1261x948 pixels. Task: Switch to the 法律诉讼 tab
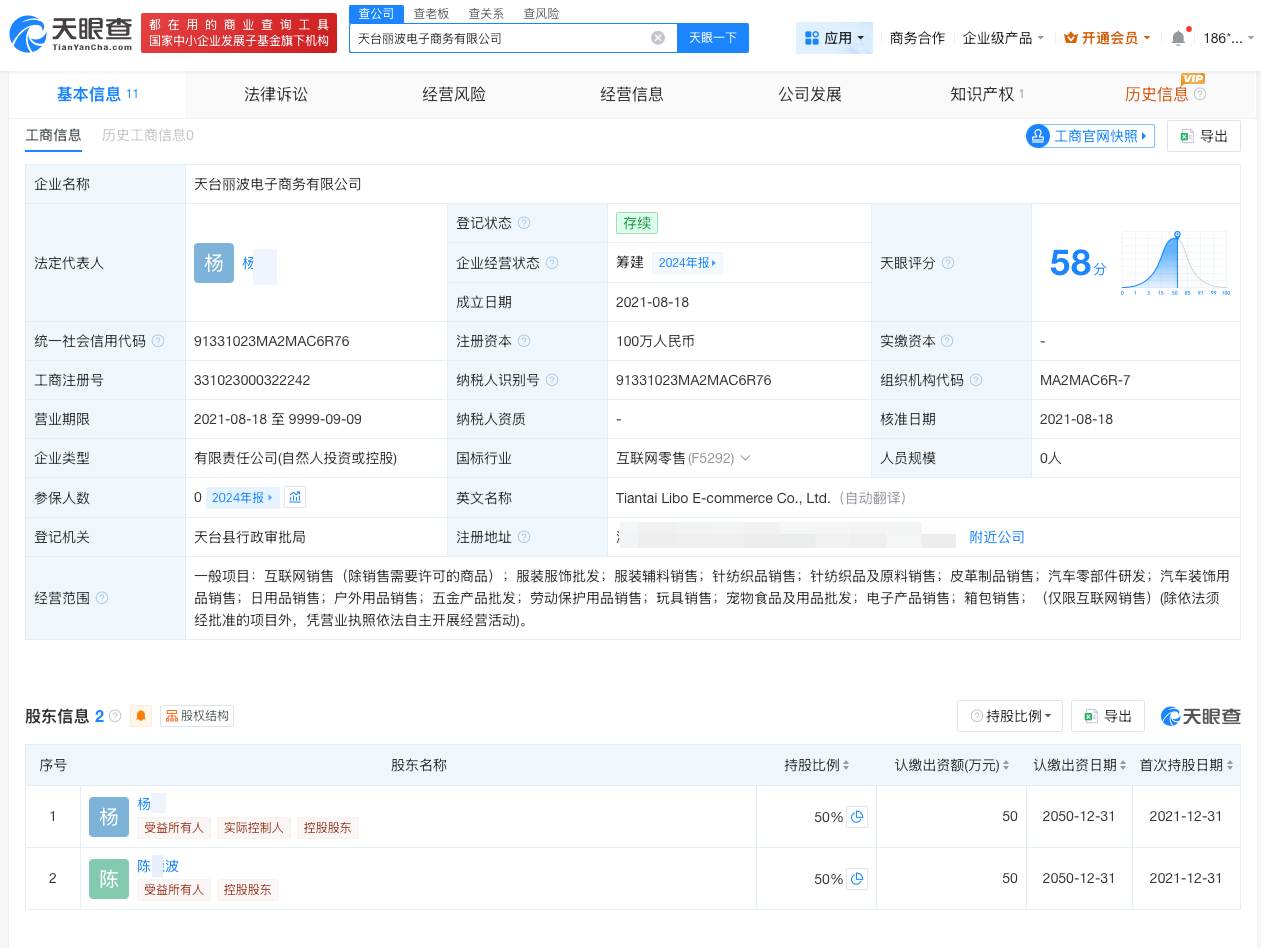[x=276, y=94]
